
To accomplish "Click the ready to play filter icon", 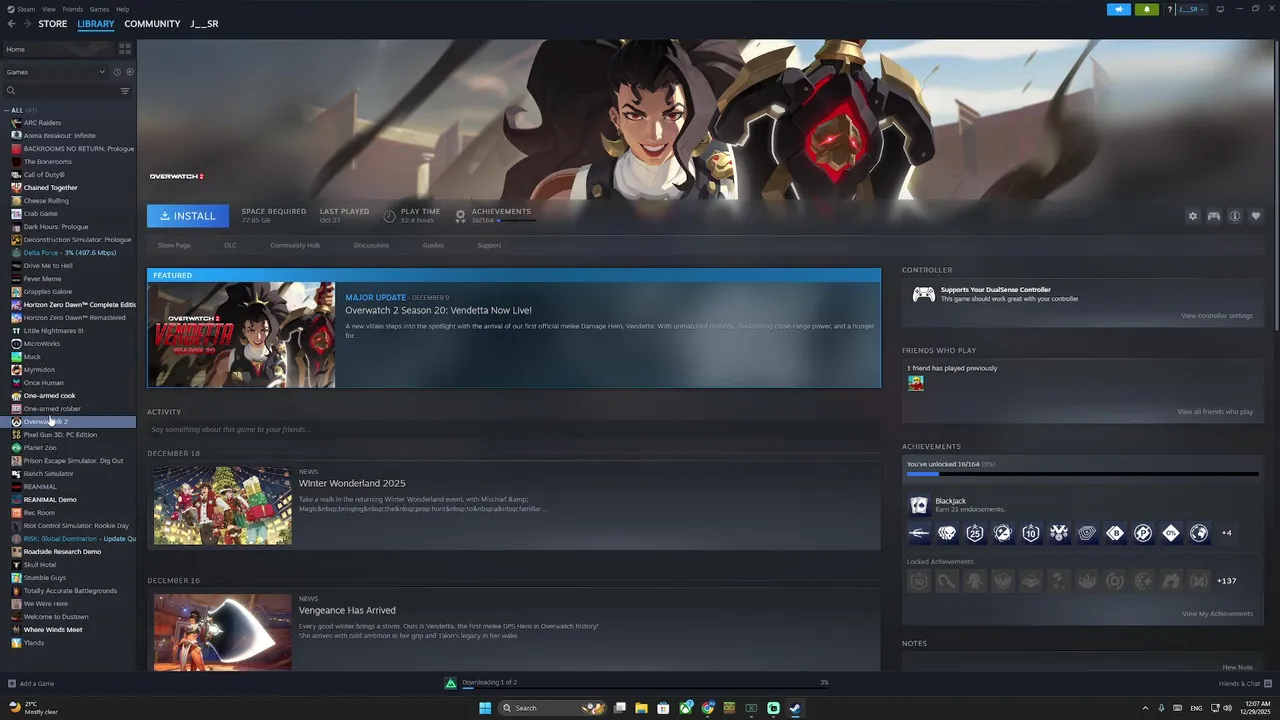I will 130,72.
